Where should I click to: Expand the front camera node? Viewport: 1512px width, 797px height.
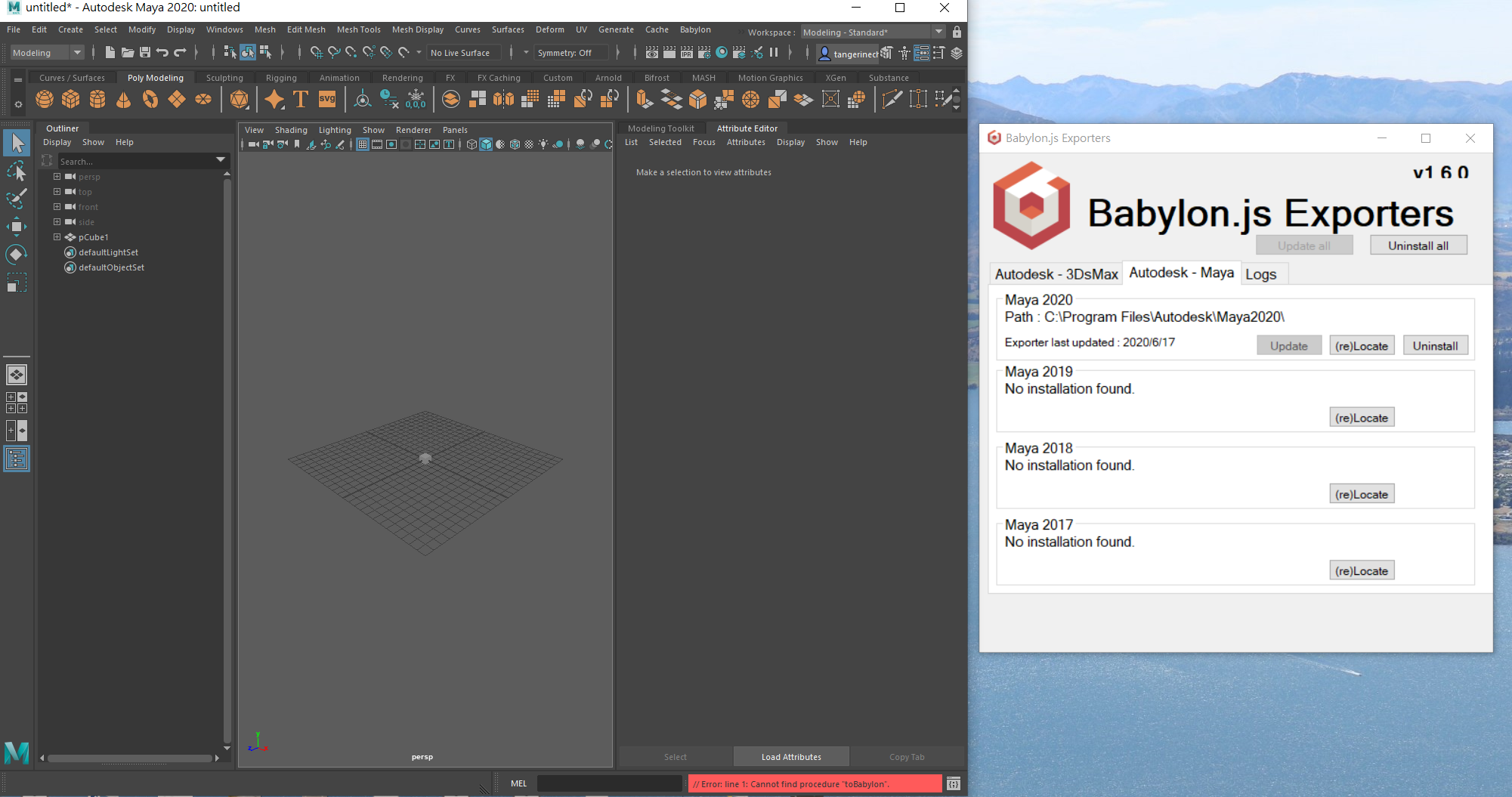point(57,206)
